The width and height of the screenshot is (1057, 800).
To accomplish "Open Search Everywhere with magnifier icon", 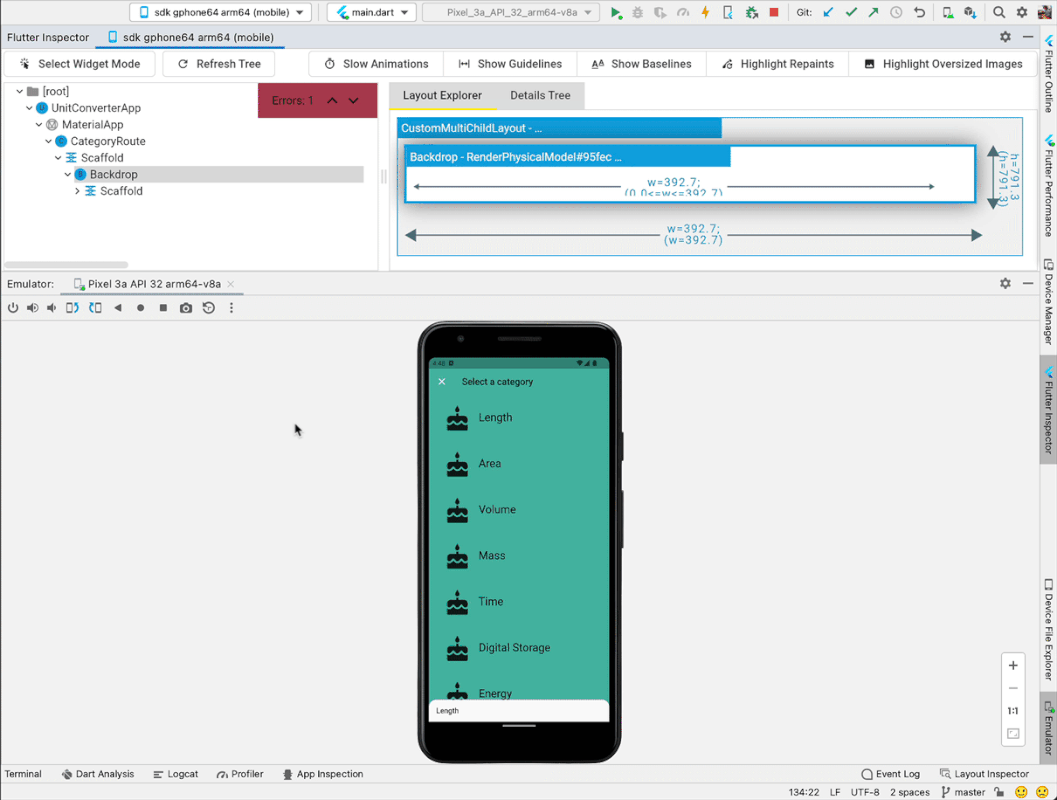I will tap(999, 12).
